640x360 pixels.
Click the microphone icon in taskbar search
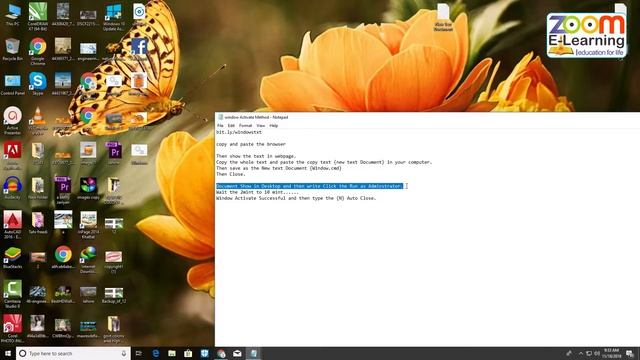124,353
